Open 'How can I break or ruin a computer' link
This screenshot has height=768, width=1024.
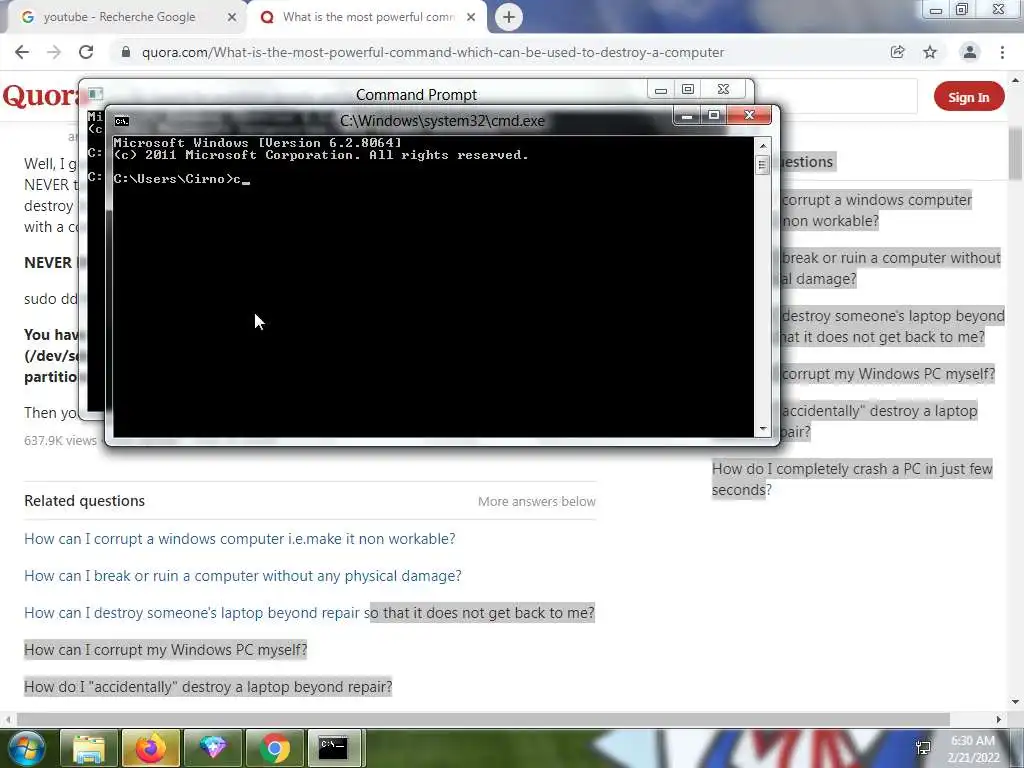tap(243, 576)
